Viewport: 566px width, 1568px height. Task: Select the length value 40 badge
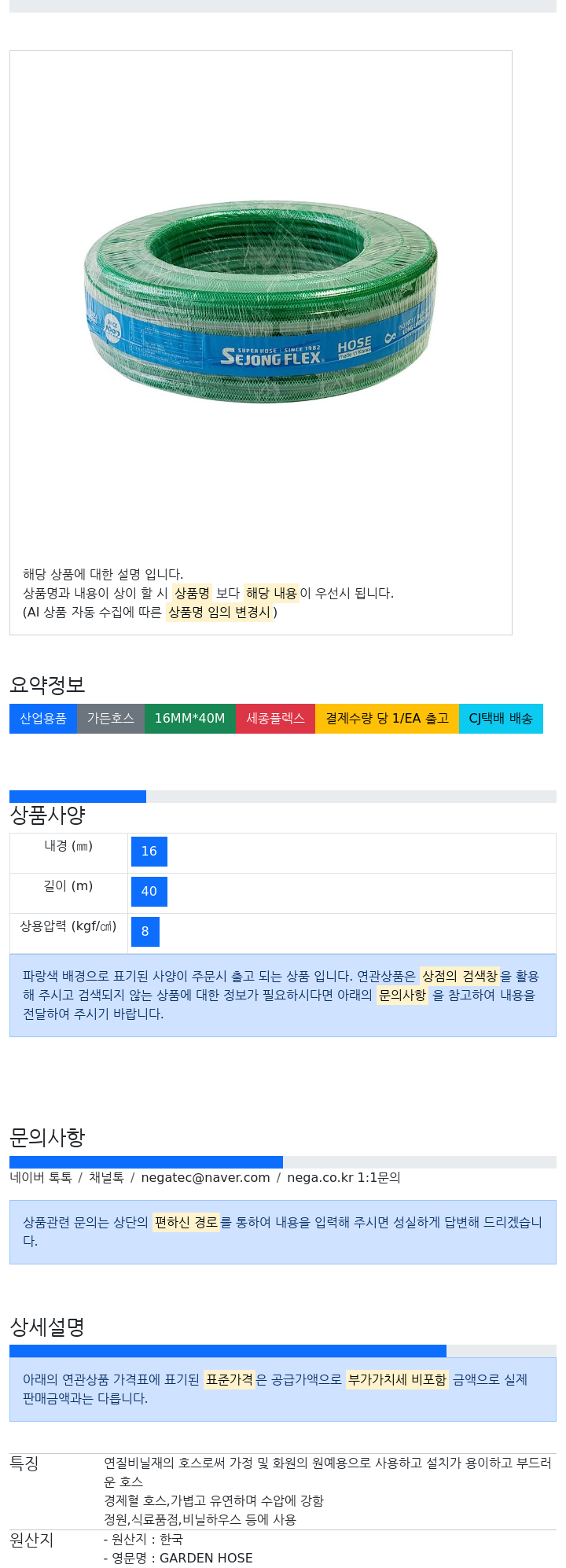tap(149, 892)
